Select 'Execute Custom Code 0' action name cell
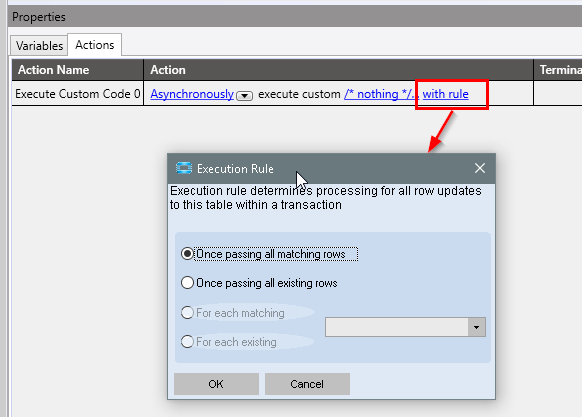The height and width of the screenshot is (417, 582). (78, 94)
